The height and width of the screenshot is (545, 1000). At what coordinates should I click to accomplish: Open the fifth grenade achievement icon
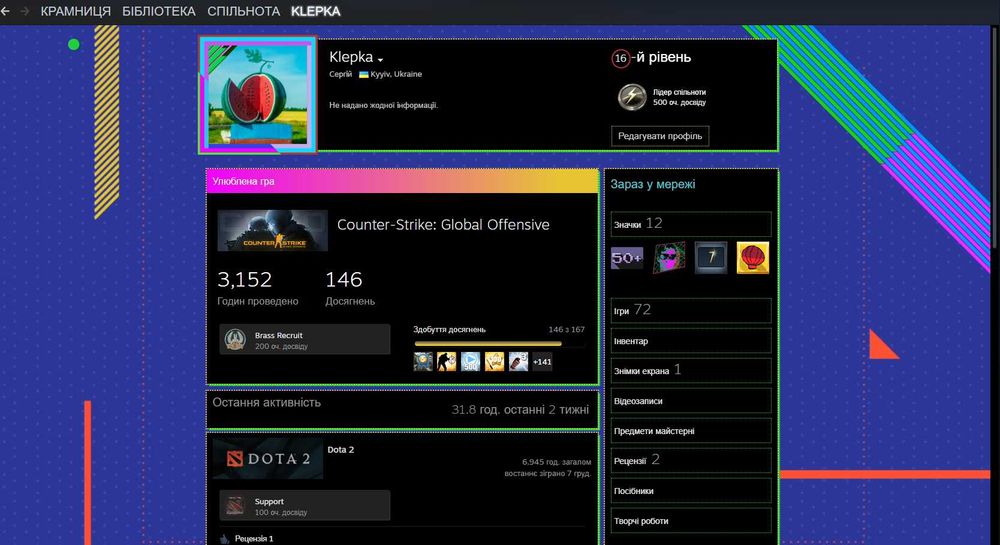518,361
